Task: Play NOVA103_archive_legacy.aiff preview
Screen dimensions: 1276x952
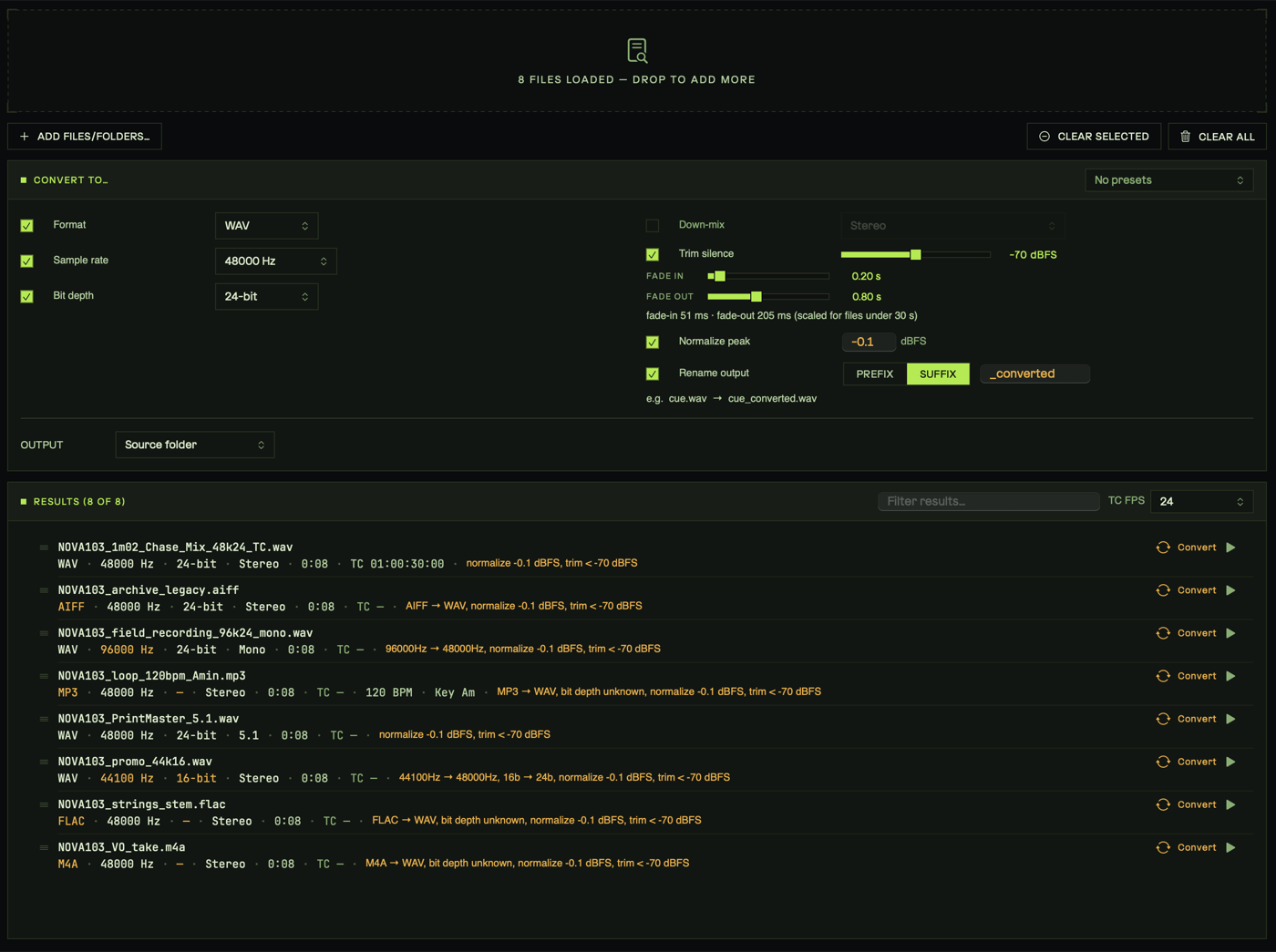Action: pos(1230,590)
